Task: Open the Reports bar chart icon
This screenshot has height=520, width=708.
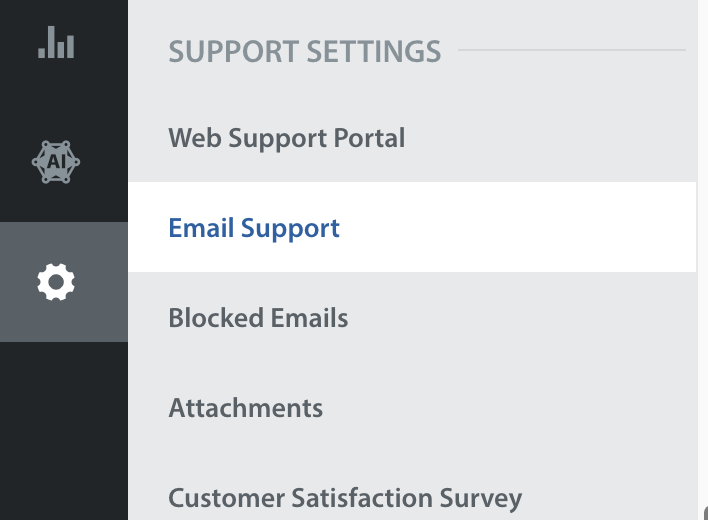Action: (x=56, y=42)
